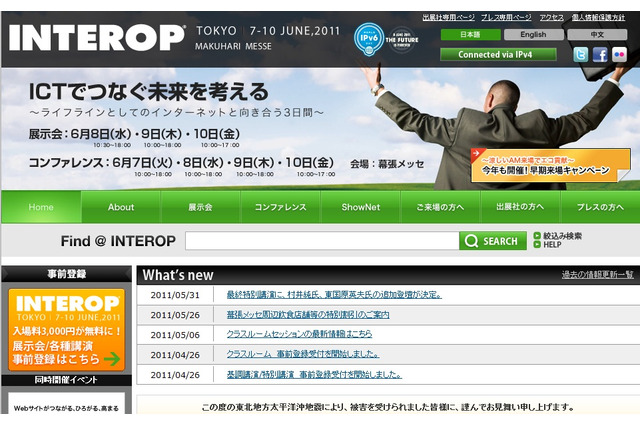This screenshot has height=426, width=640.
Task: Open the コンファレンス navigation tab
Action: pos(280,207)
